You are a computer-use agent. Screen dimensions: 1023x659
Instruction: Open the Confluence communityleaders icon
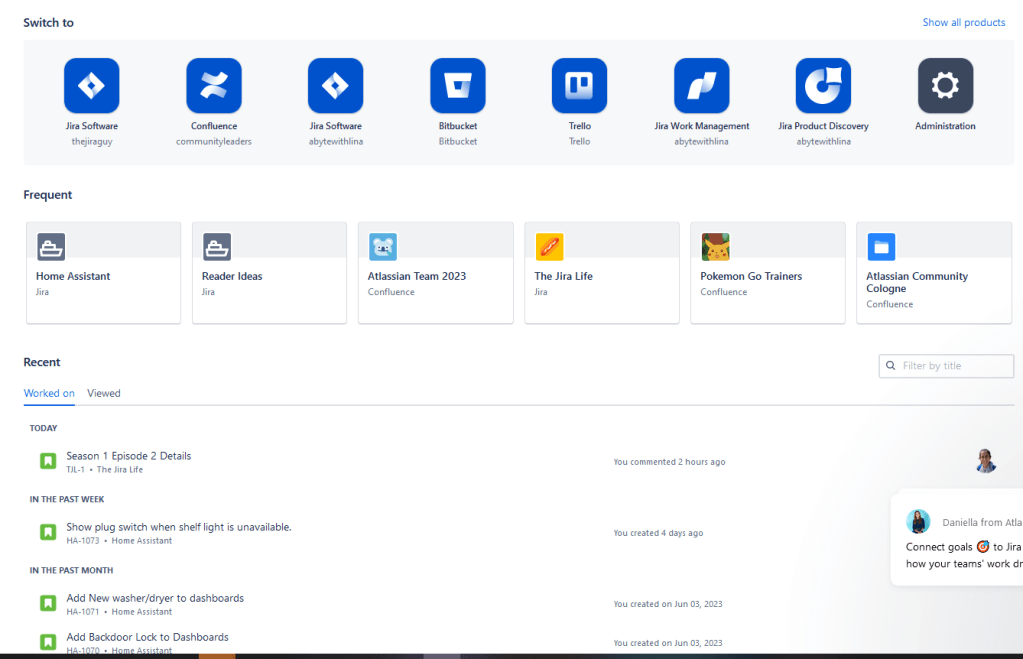point(214,86)
